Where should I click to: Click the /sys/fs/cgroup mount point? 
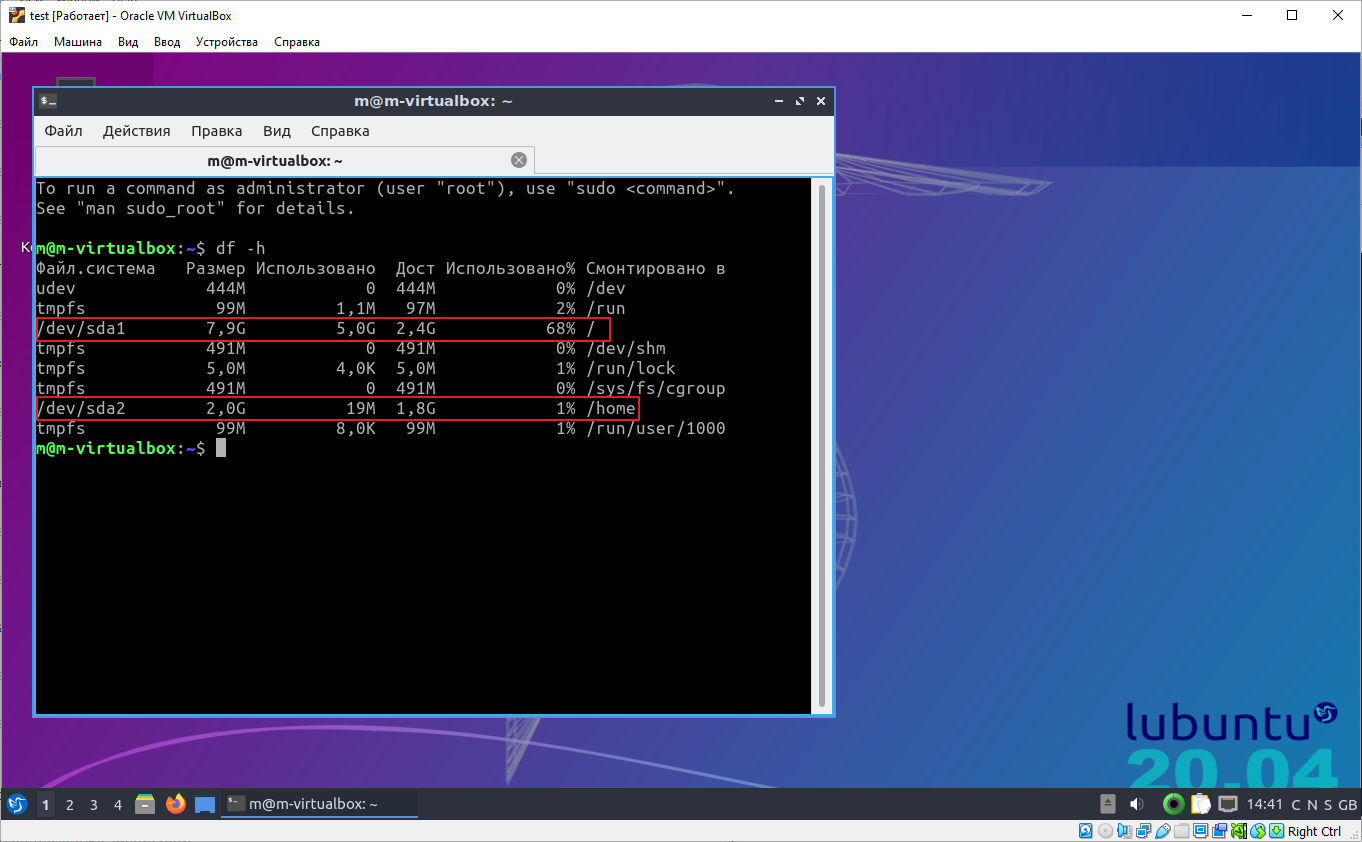[x=656, y=388]
